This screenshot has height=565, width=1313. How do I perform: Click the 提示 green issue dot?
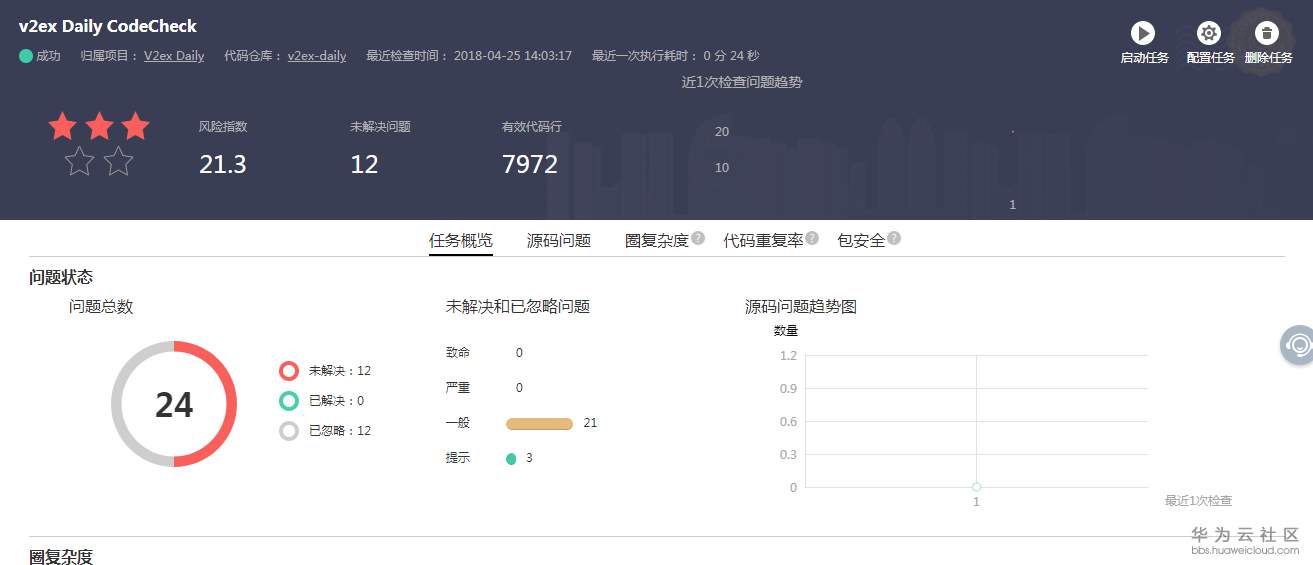tap(511, 459)
